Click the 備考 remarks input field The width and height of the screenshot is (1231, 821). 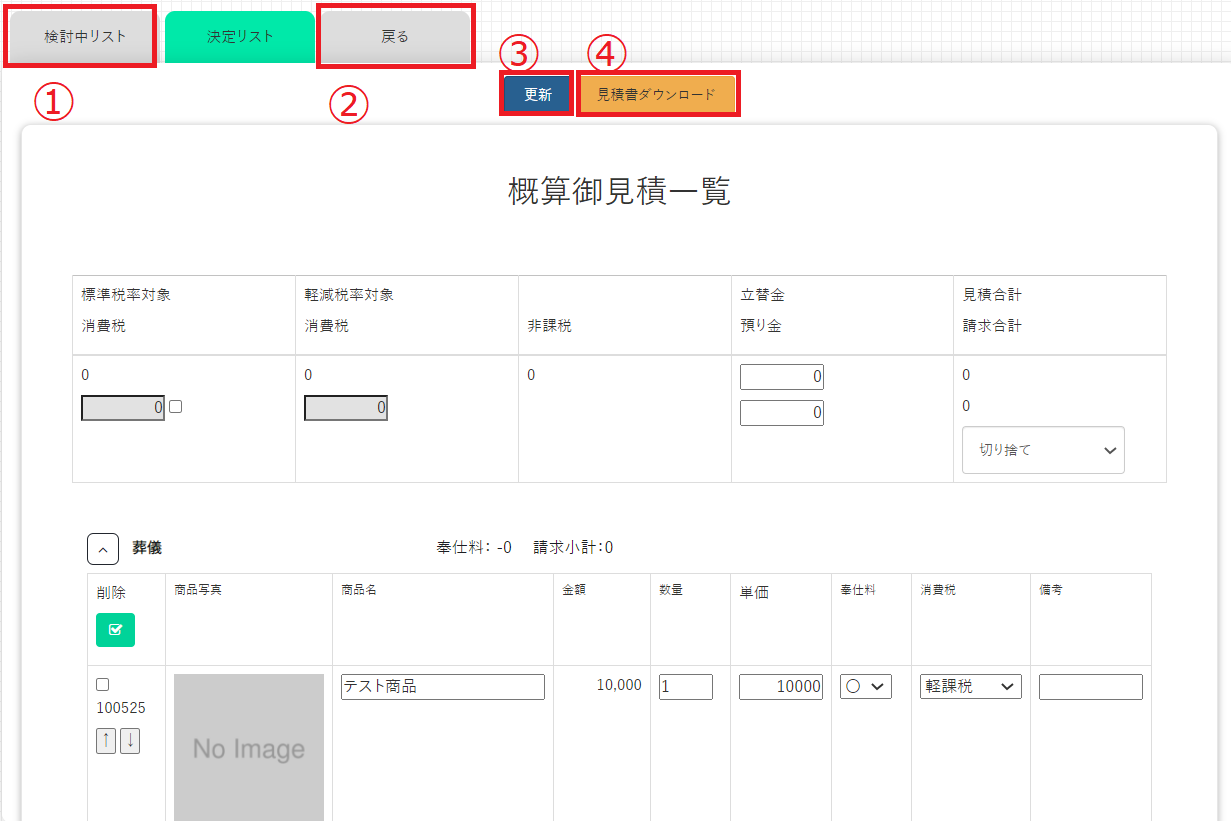tap(1090, 687)
